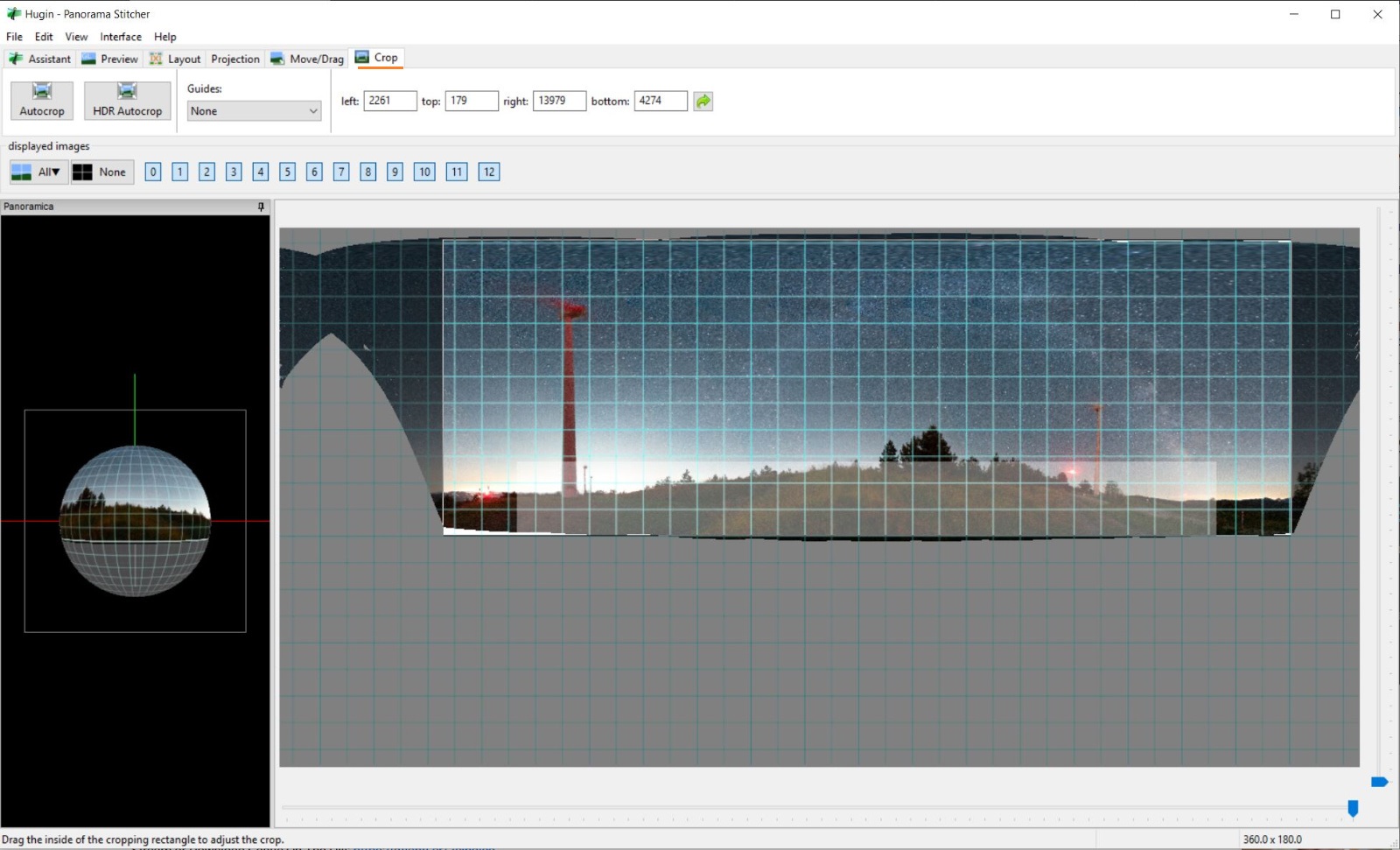The height and width of the screenshot is (850, 1400).
Task: Switch to the Move/Drag tab
Action: point(307,59)
